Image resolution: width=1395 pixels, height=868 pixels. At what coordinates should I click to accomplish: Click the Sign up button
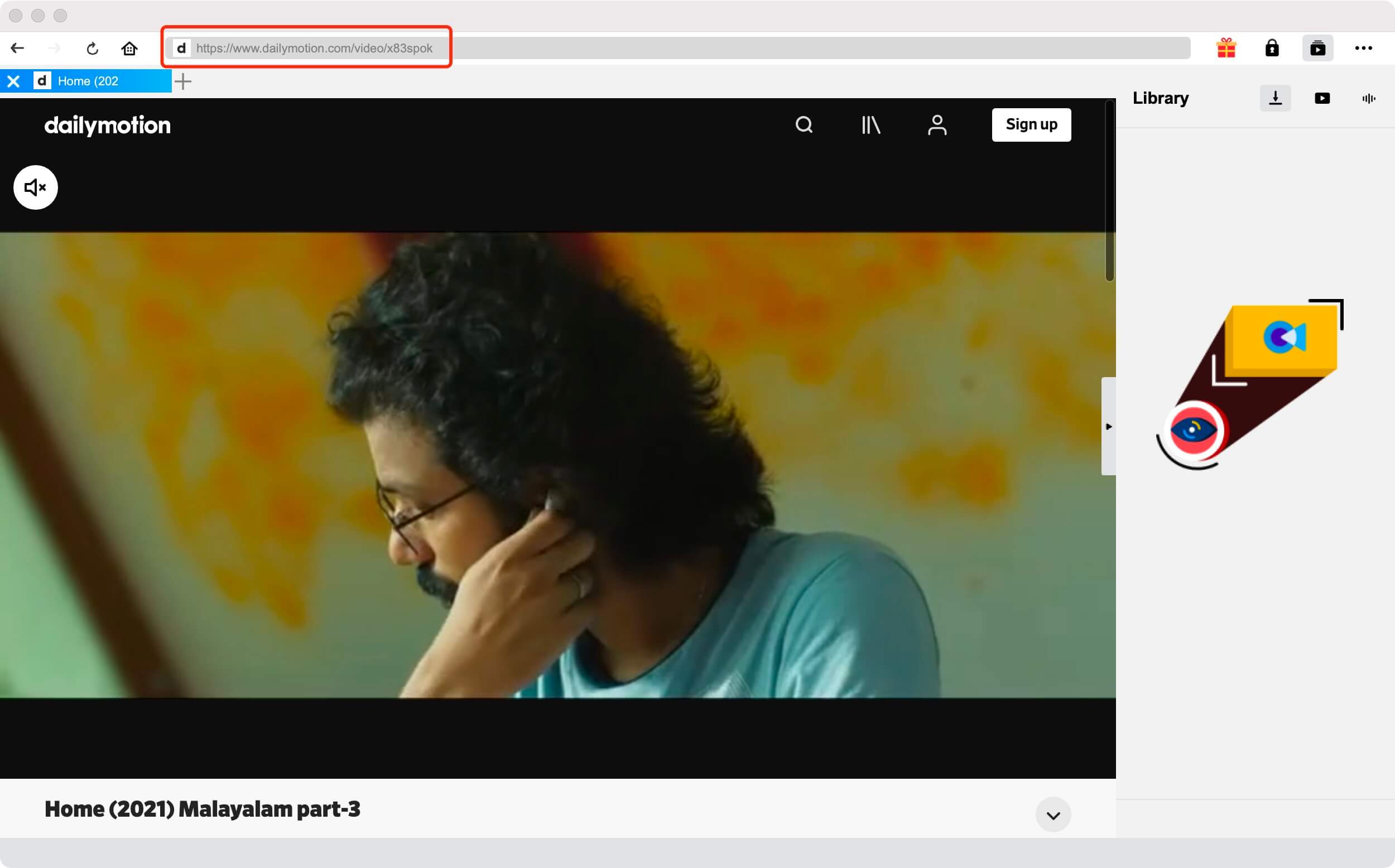click(x=1031, y=124)
